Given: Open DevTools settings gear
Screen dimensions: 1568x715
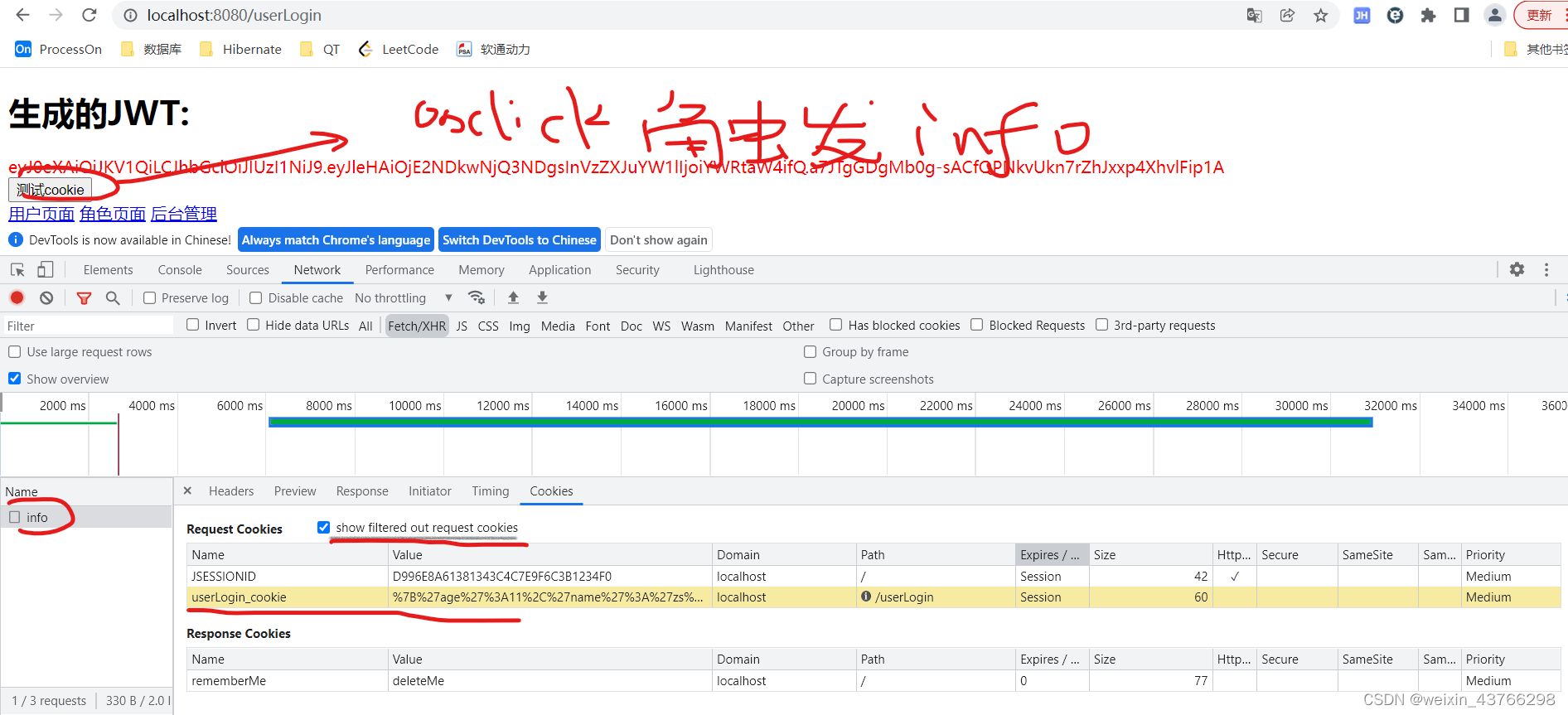Looking at the screenshot, I should pyautogui.click(x=1517, y=269).
